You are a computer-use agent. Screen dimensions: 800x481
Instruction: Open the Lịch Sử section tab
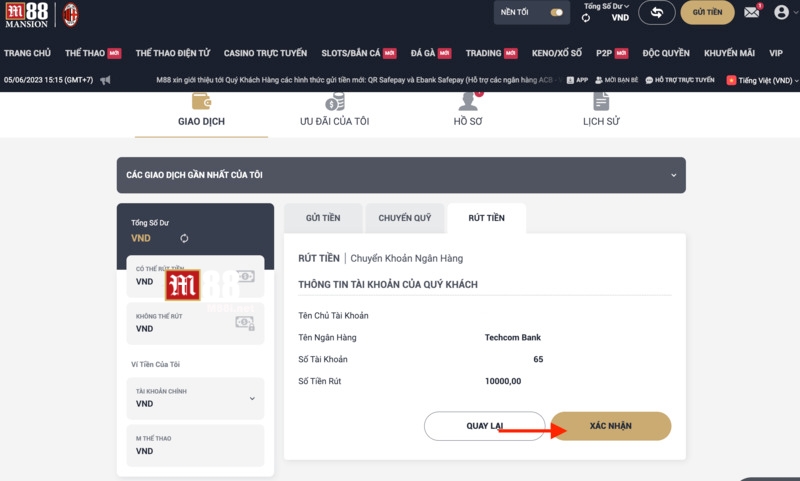point(601,110)
